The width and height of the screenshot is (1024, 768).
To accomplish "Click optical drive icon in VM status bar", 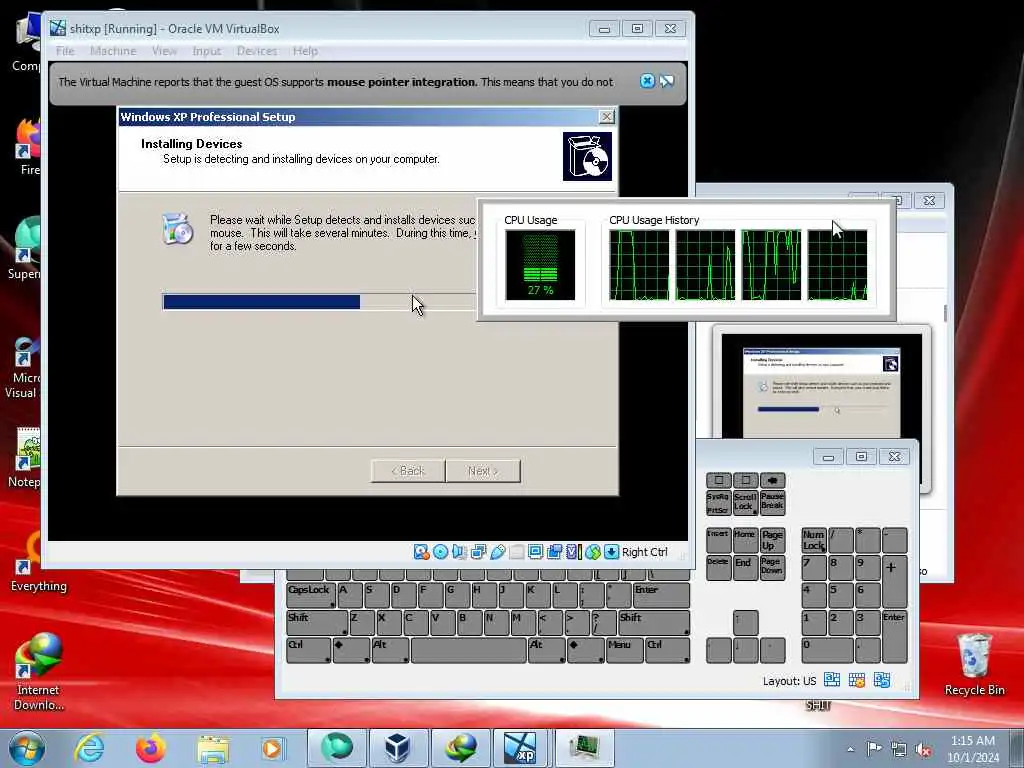I will [441, 552].
